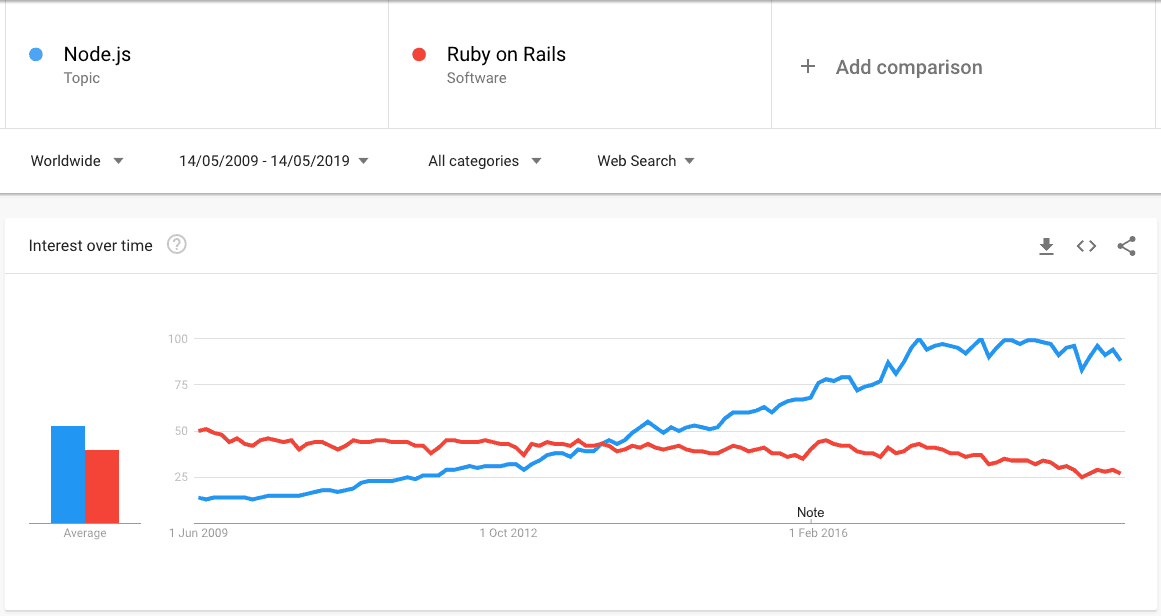The width and height of the screenshot is (1161, 616).
Task: Click the help icon next to Interest over time
Action: coord(177,243)
